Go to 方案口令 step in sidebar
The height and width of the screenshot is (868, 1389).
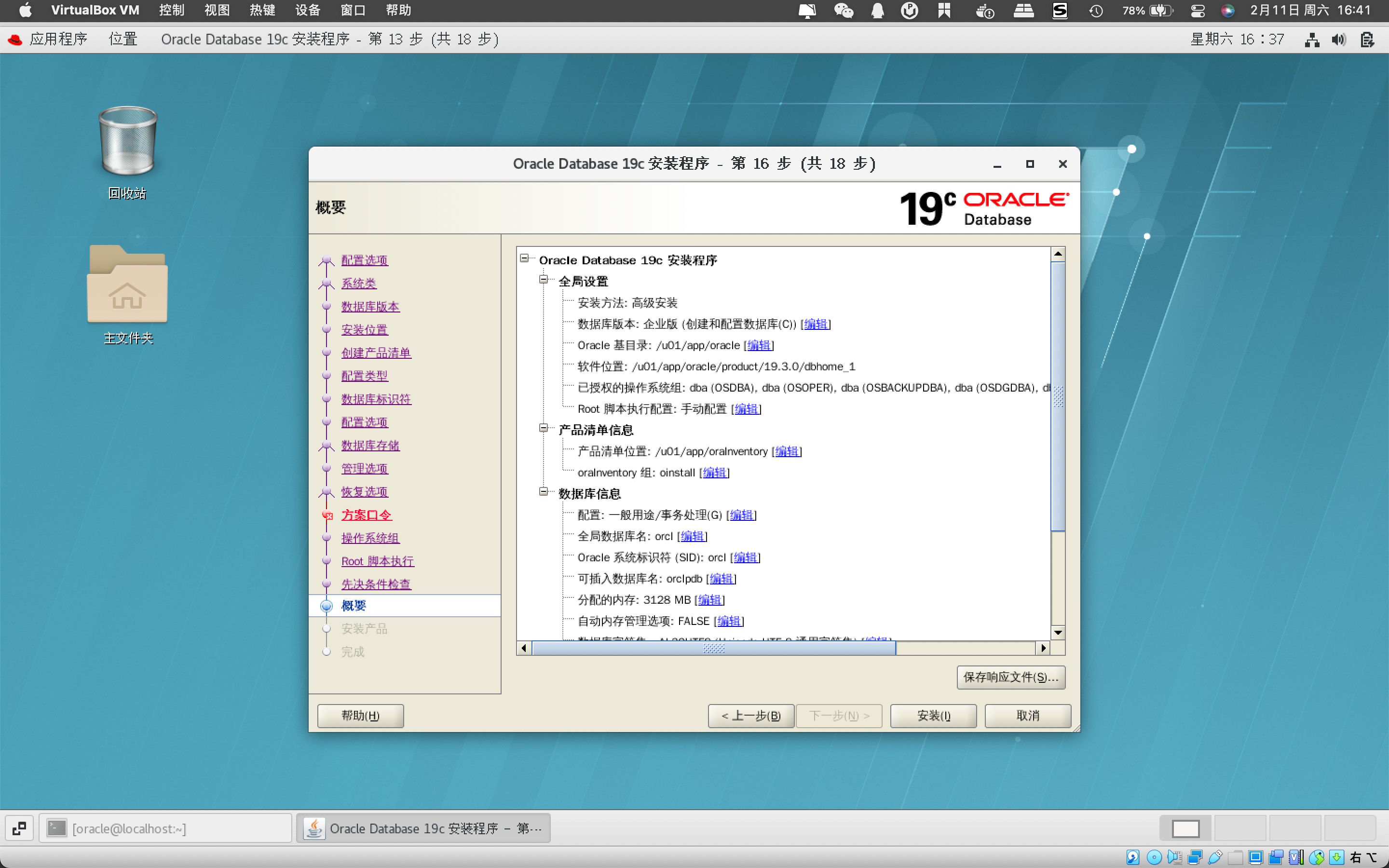pos(366,515)
